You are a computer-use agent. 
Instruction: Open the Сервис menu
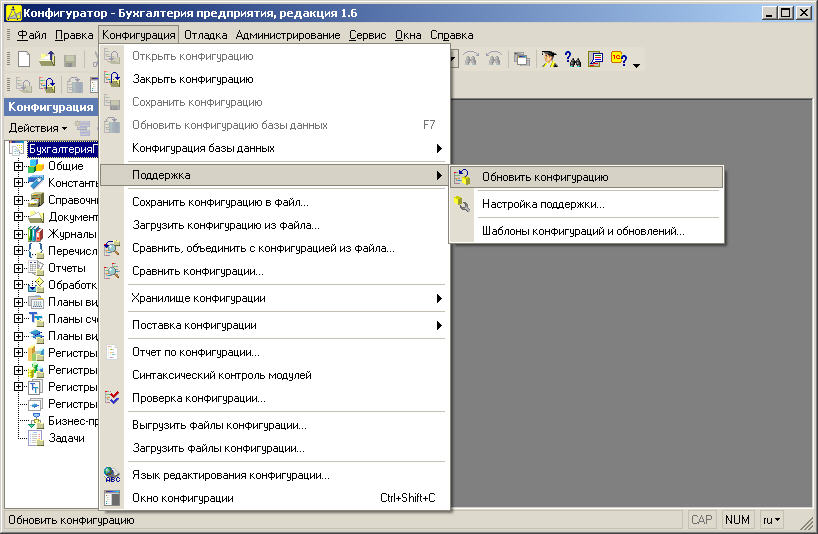pos(367,35)
